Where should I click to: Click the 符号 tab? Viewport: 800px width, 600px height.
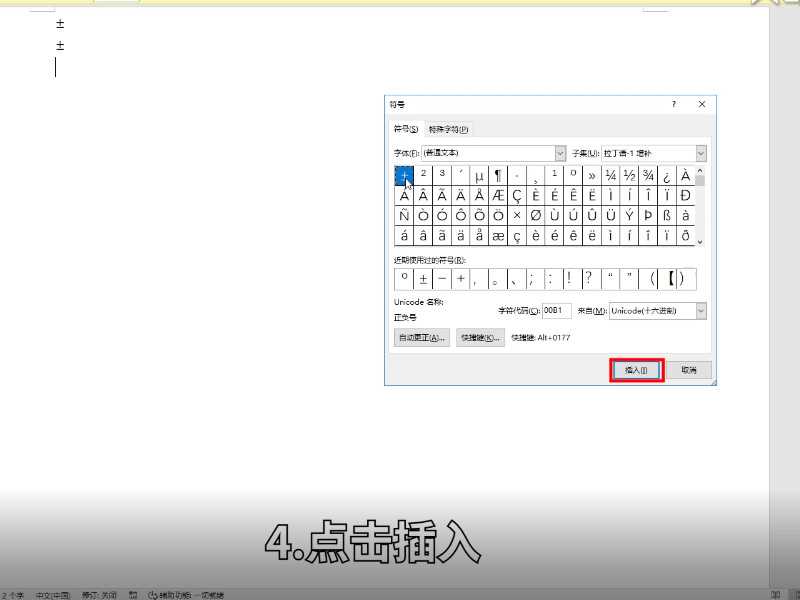tap(406, 128)
